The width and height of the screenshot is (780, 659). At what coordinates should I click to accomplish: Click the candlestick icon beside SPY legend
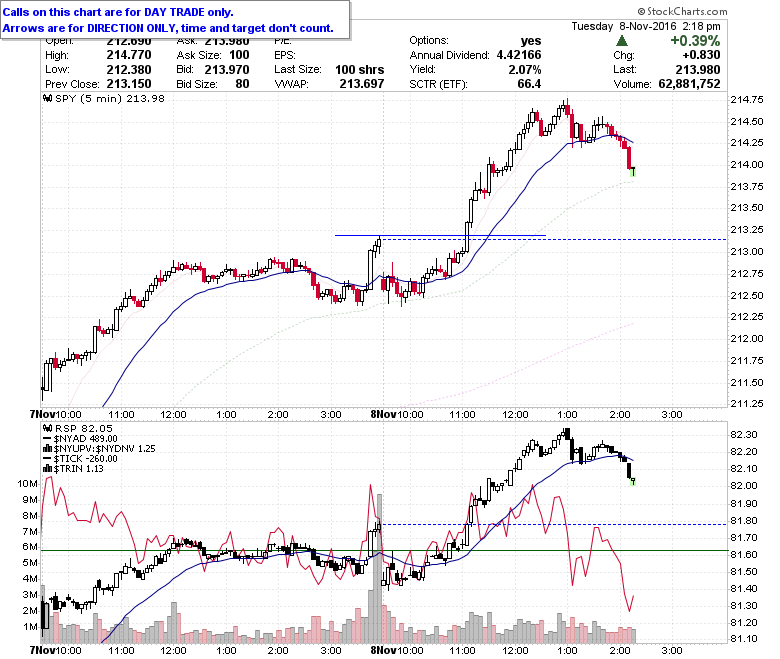48,98
